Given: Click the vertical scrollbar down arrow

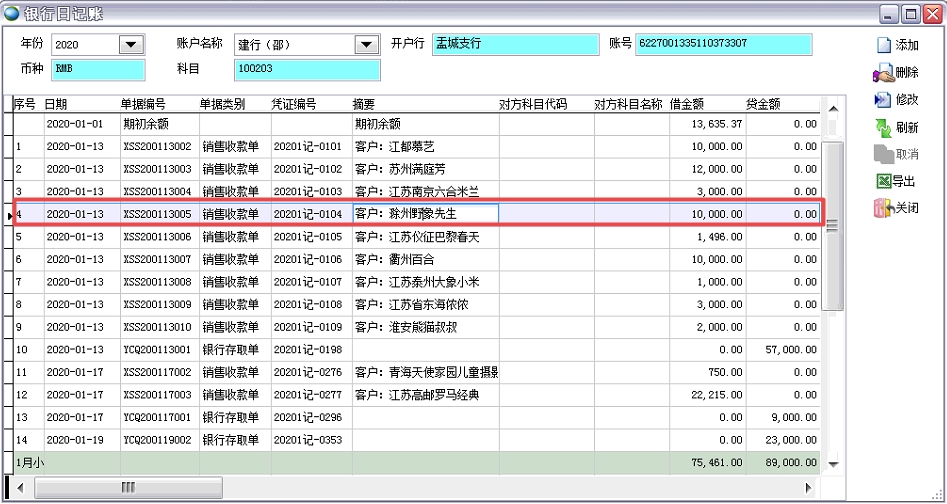Looking at the screenshot, I should click(830, 464).
